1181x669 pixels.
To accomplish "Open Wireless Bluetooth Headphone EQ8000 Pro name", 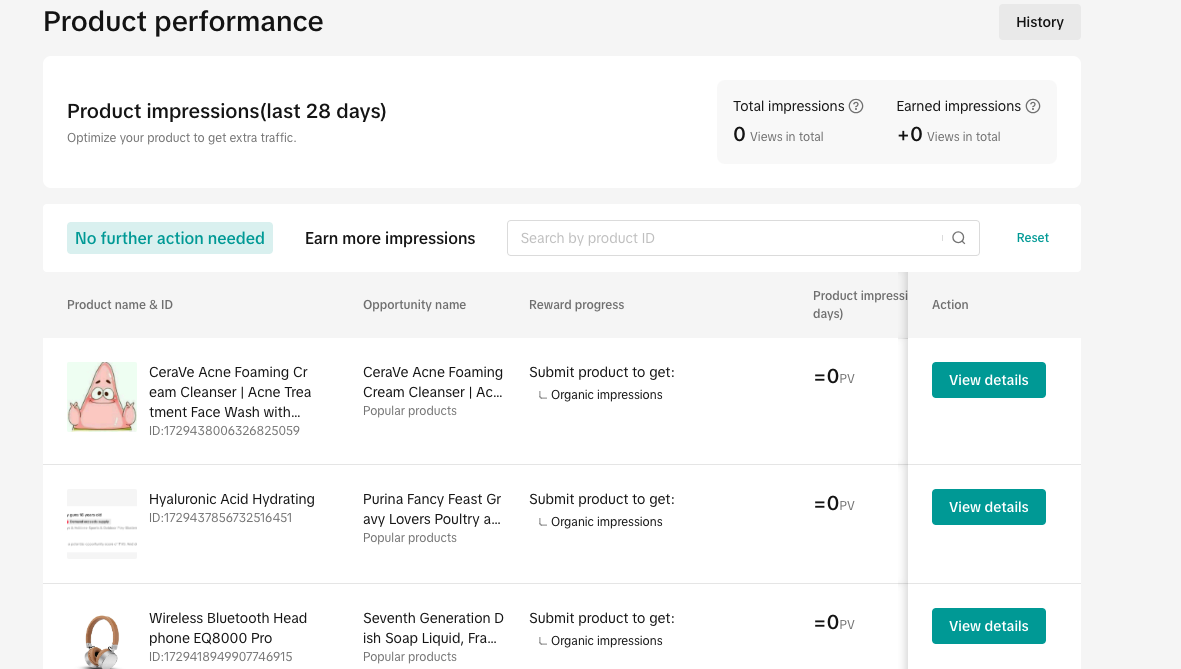I will click(228, 628).
